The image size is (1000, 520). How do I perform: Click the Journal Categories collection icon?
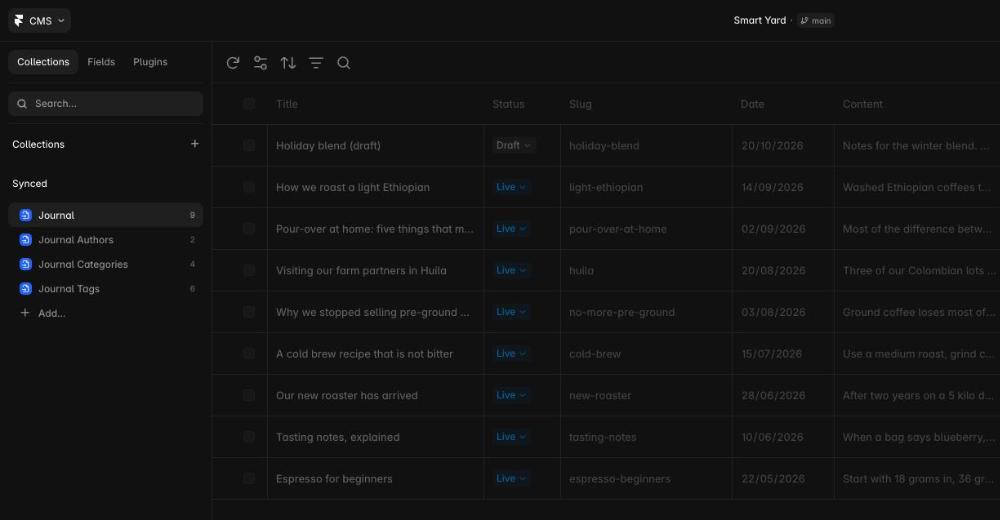[26, 264]
